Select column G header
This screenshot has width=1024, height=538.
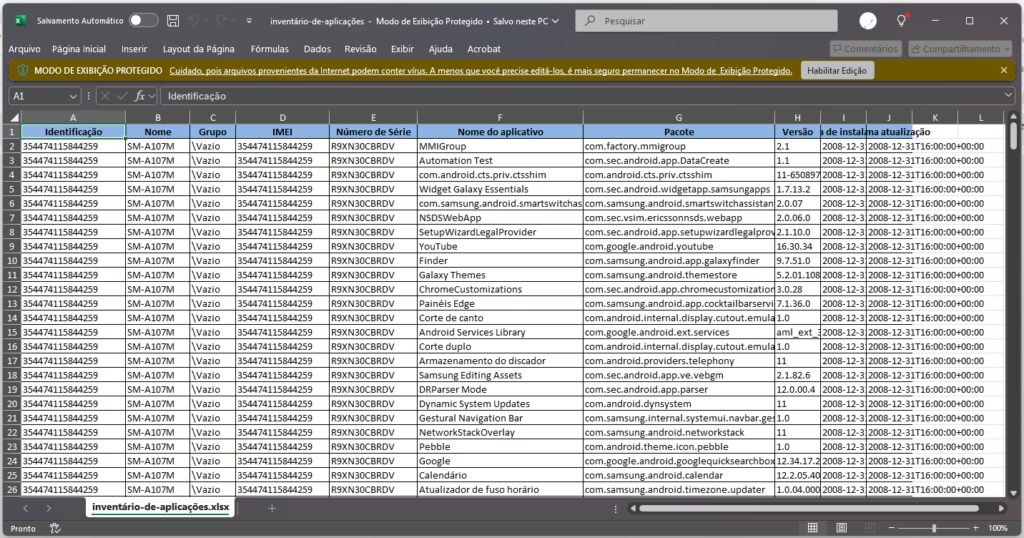tap(679, 118)
